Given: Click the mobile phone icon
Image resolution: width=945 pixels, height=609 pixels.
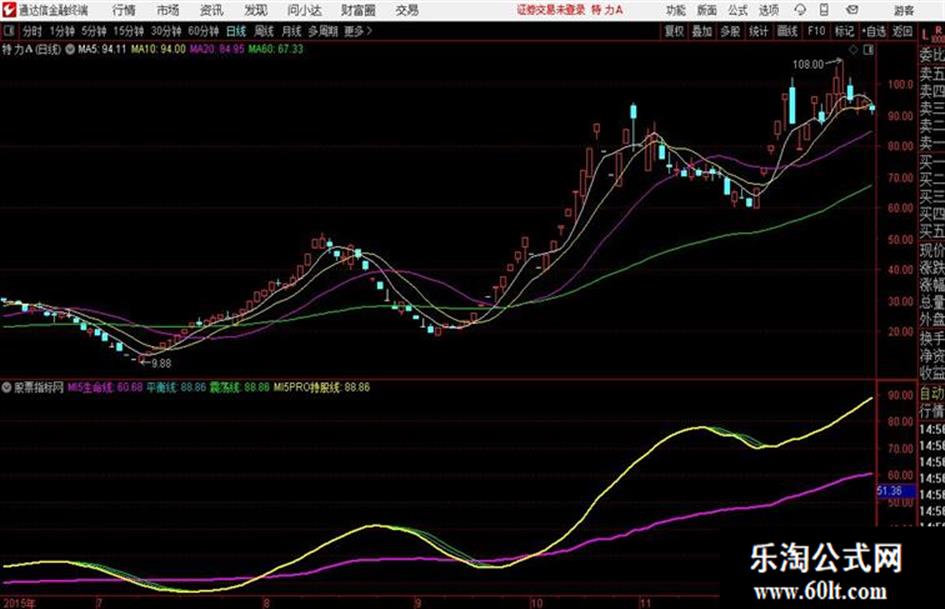Looking at the screenshot, I should coord(824,10).
